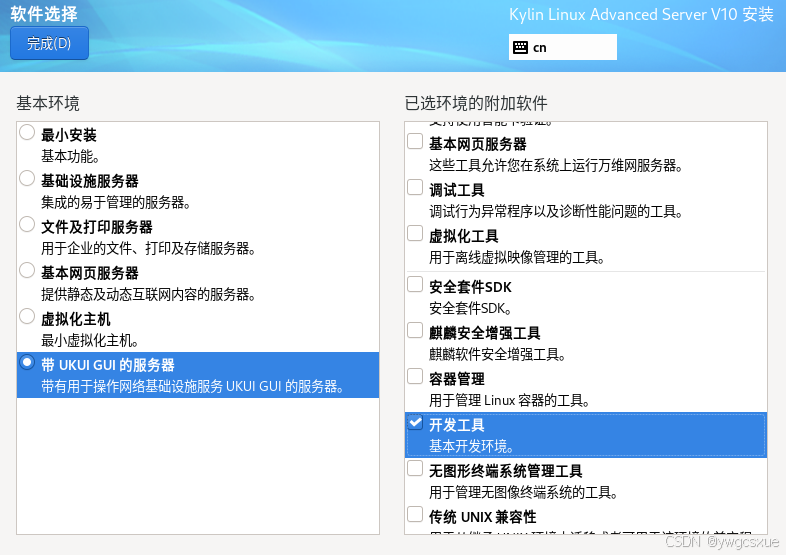This screenshot has width=786, height=555.
Task: Check the 基本网页服务器 add-on checkbox
Action: coord(415,141)
